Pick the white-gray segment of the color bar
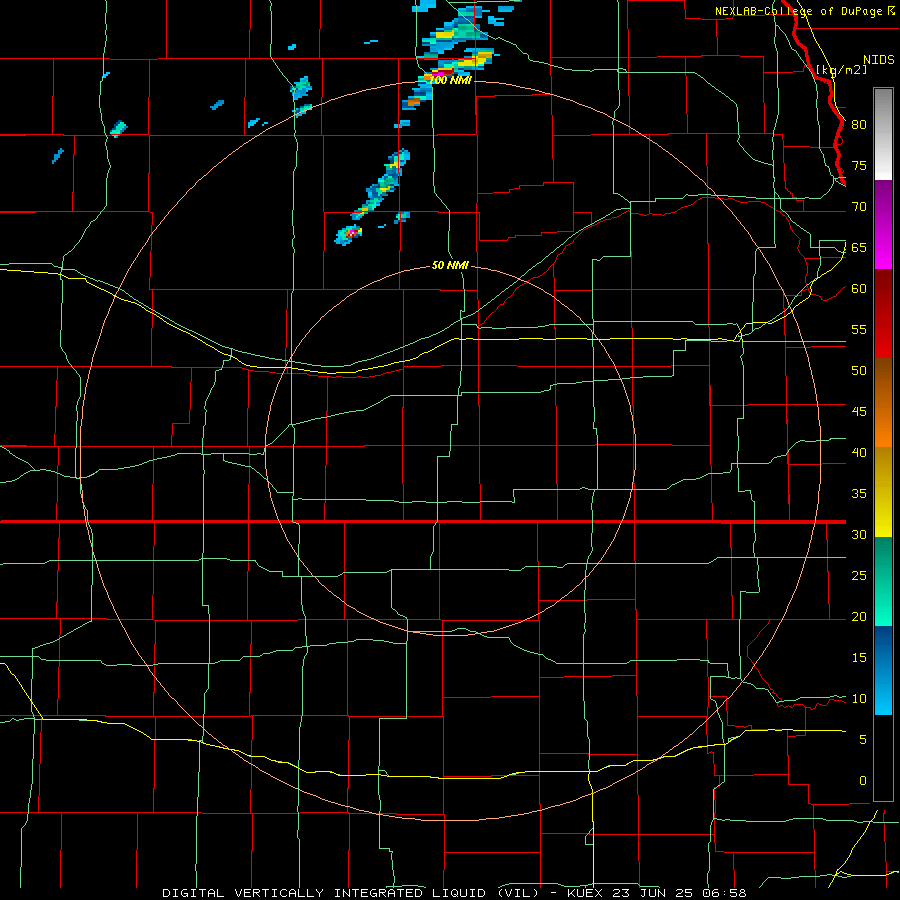Image resolution: width=900 pixels, height=900 pixels. click(883, 134)
